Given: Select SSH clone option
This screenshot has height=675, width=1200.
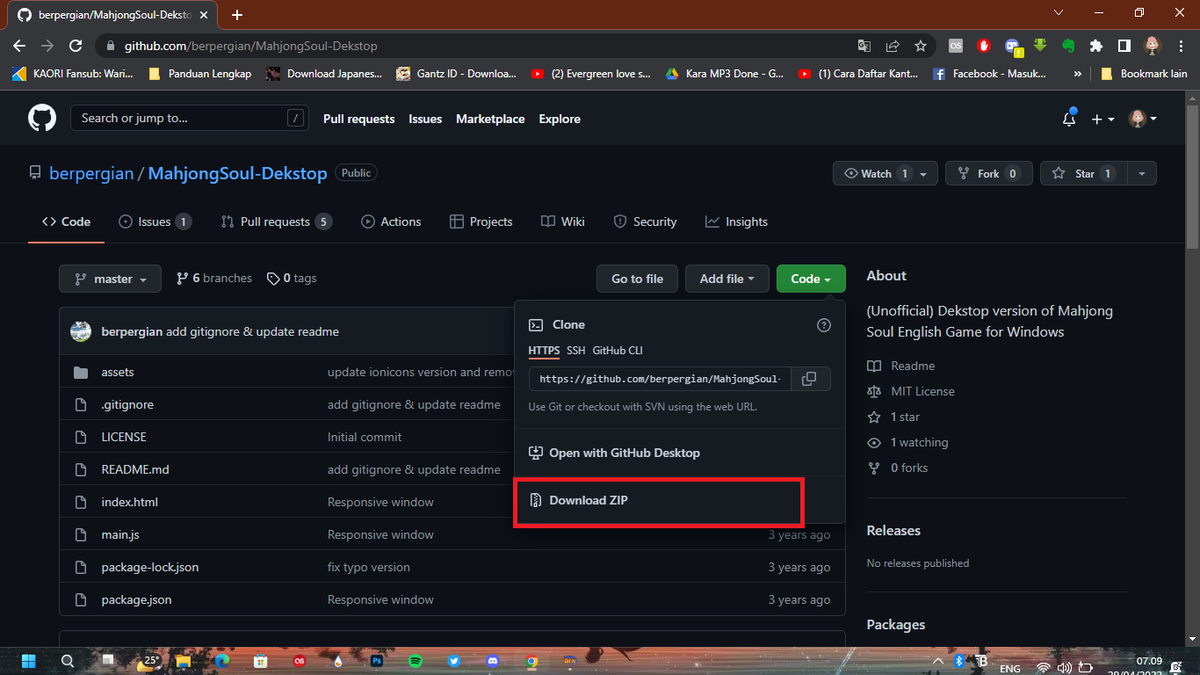Looking at the screenshot, I should coord(576,351).
